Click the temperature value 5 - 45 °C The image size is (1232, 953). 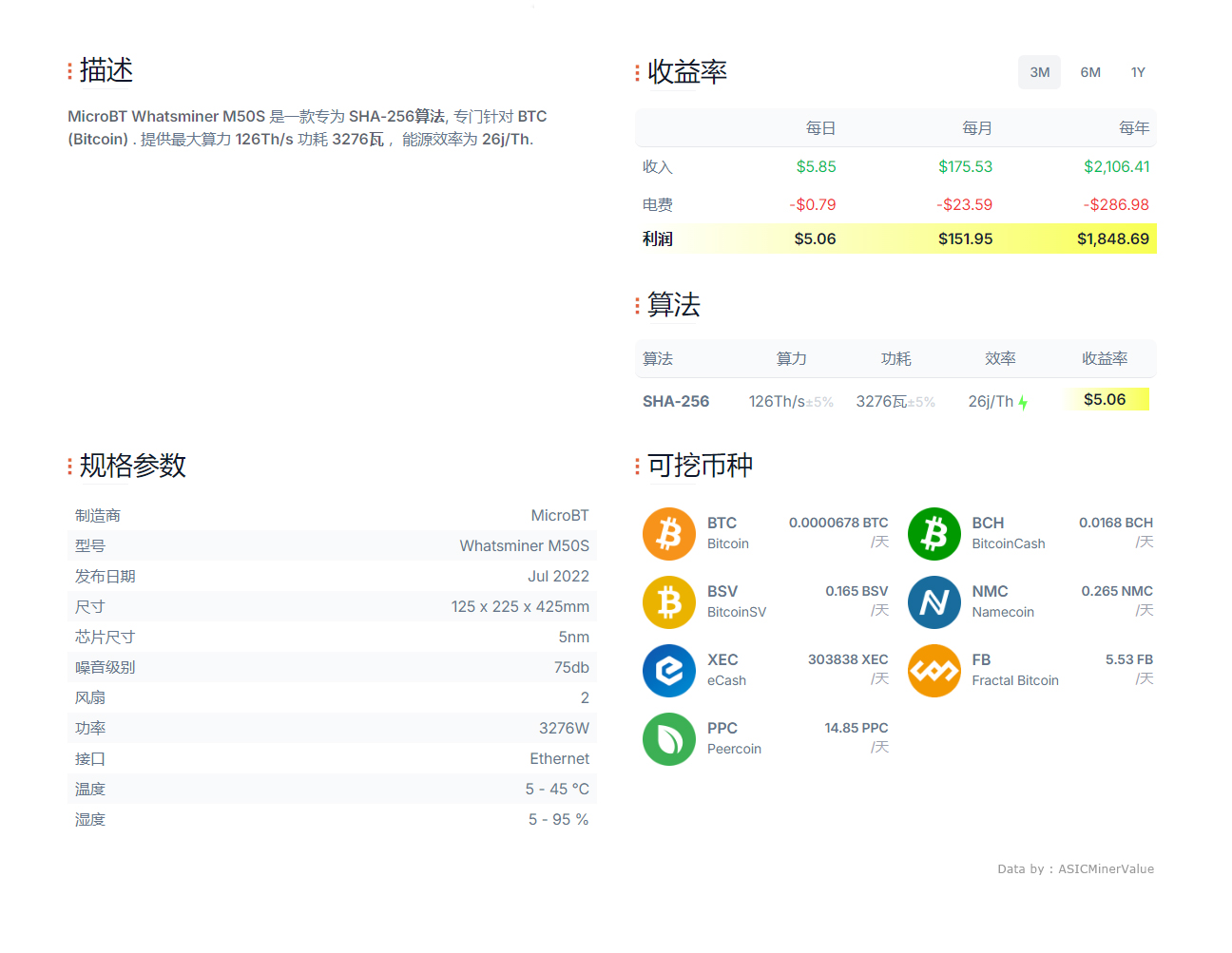pyautogui.click(x=557, y=789)
